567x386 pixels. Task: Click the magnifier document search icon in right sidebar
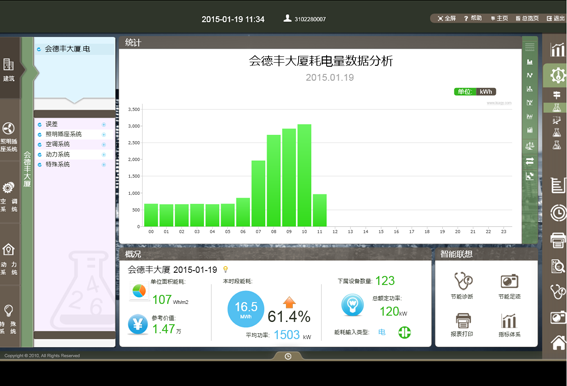pos(558,266)
